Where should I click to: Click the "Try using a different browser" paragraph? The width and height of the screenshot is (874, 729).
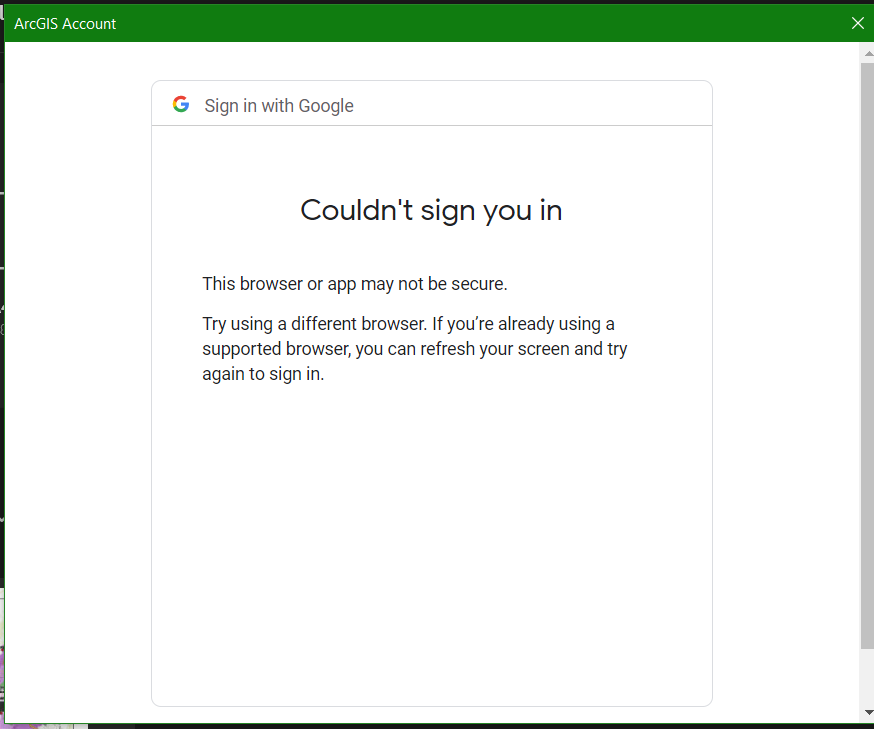point(415,348)
